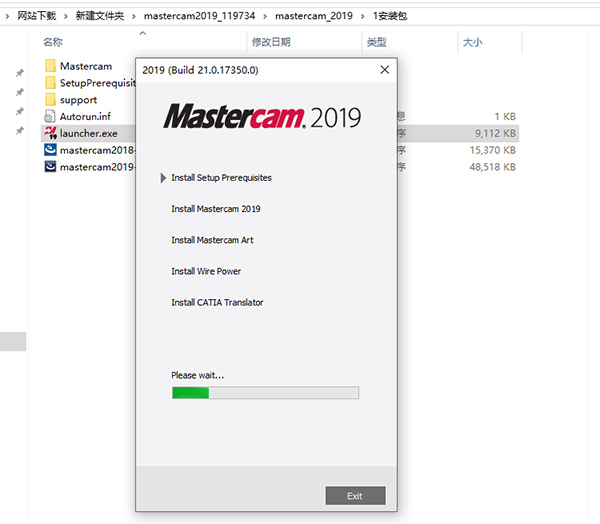
Task: Sort files by 名称 column header
Action: tap(52, 42)
